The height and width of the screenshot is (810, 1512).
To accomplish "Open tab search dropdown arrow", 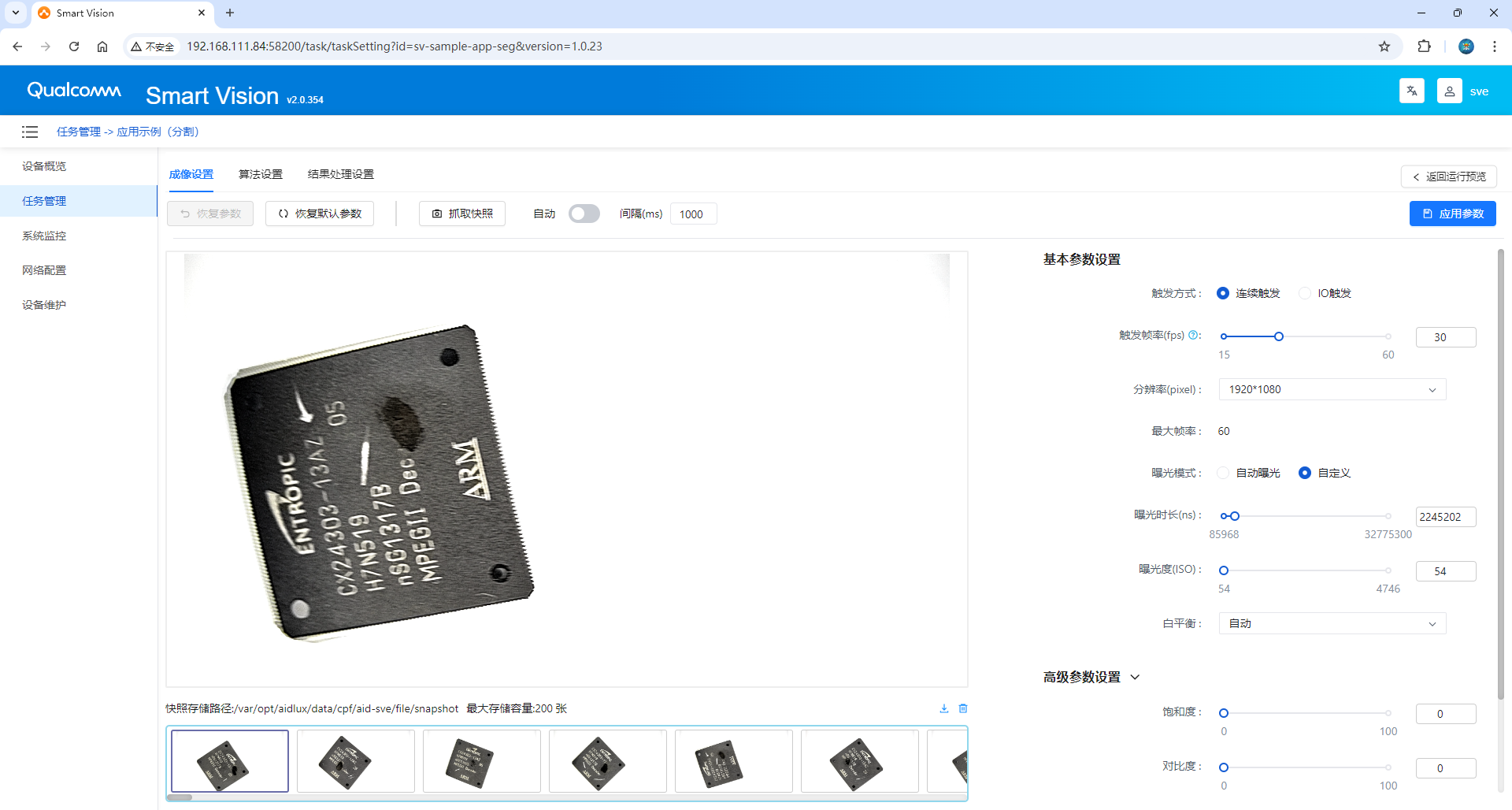I will [x=16, y=13].
